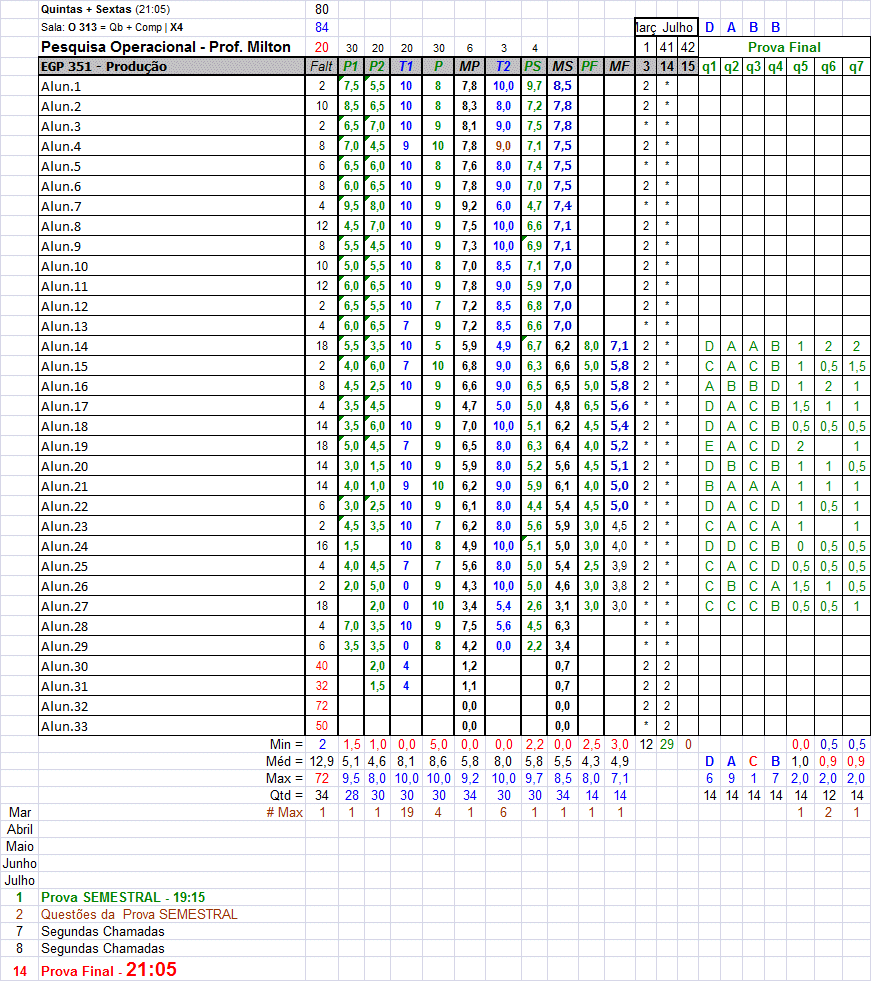Select the 'Alun.14' student name cell
Viewport: 871px width, 981px height.
[x=65, y=347]
